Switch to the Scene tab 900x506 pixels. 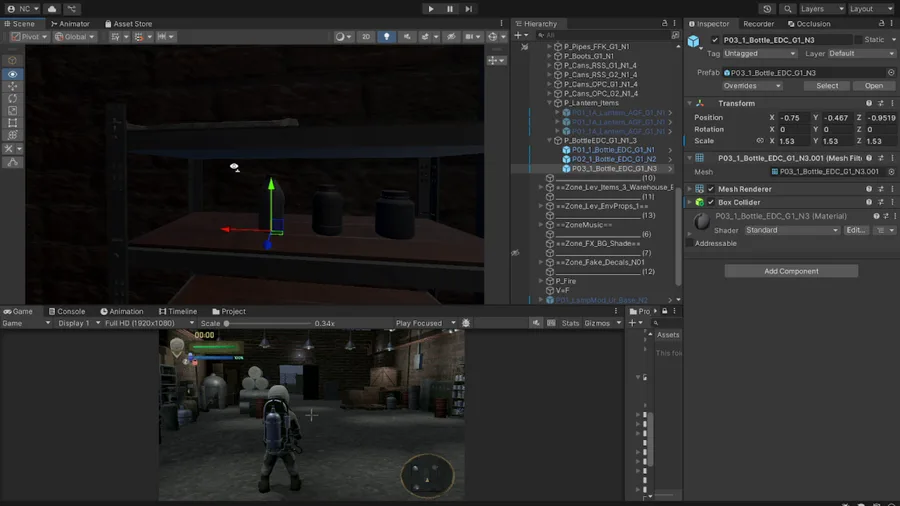[20, 24]
